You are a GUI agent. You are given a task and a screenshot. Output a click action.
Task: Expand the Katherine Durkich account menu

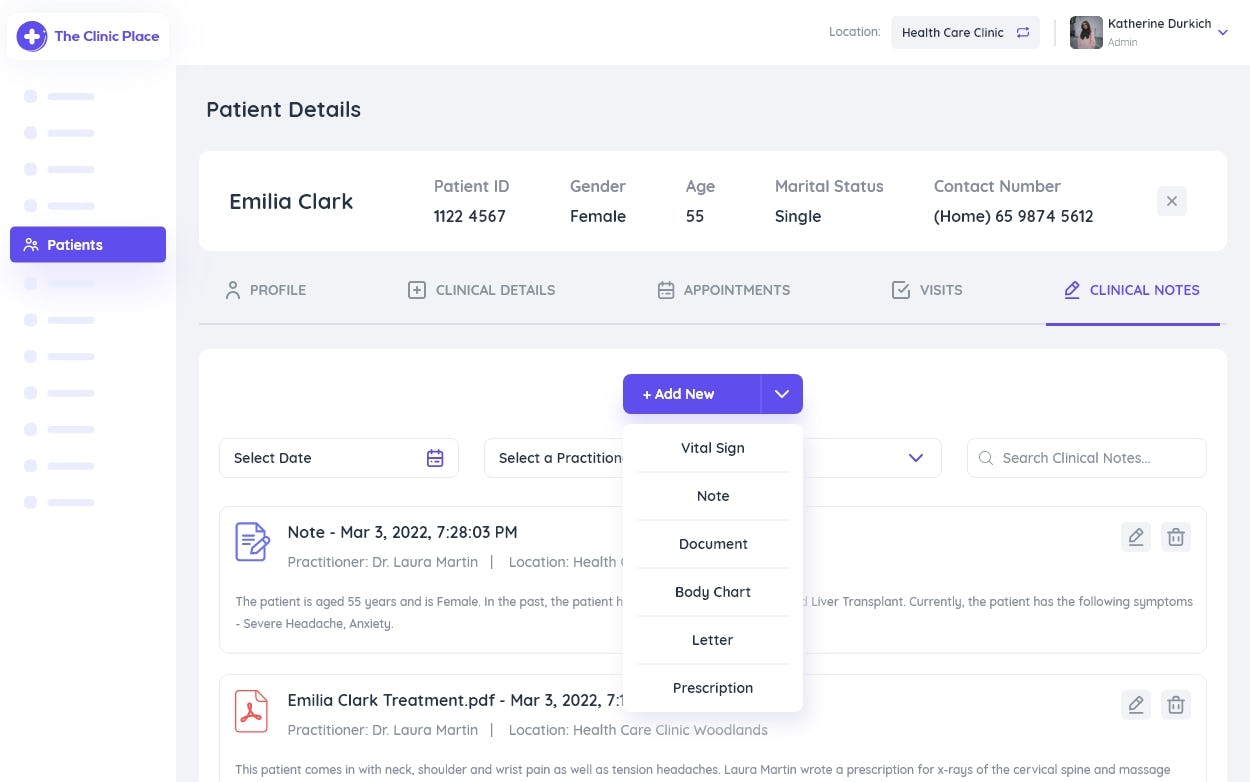point(1222,31)
